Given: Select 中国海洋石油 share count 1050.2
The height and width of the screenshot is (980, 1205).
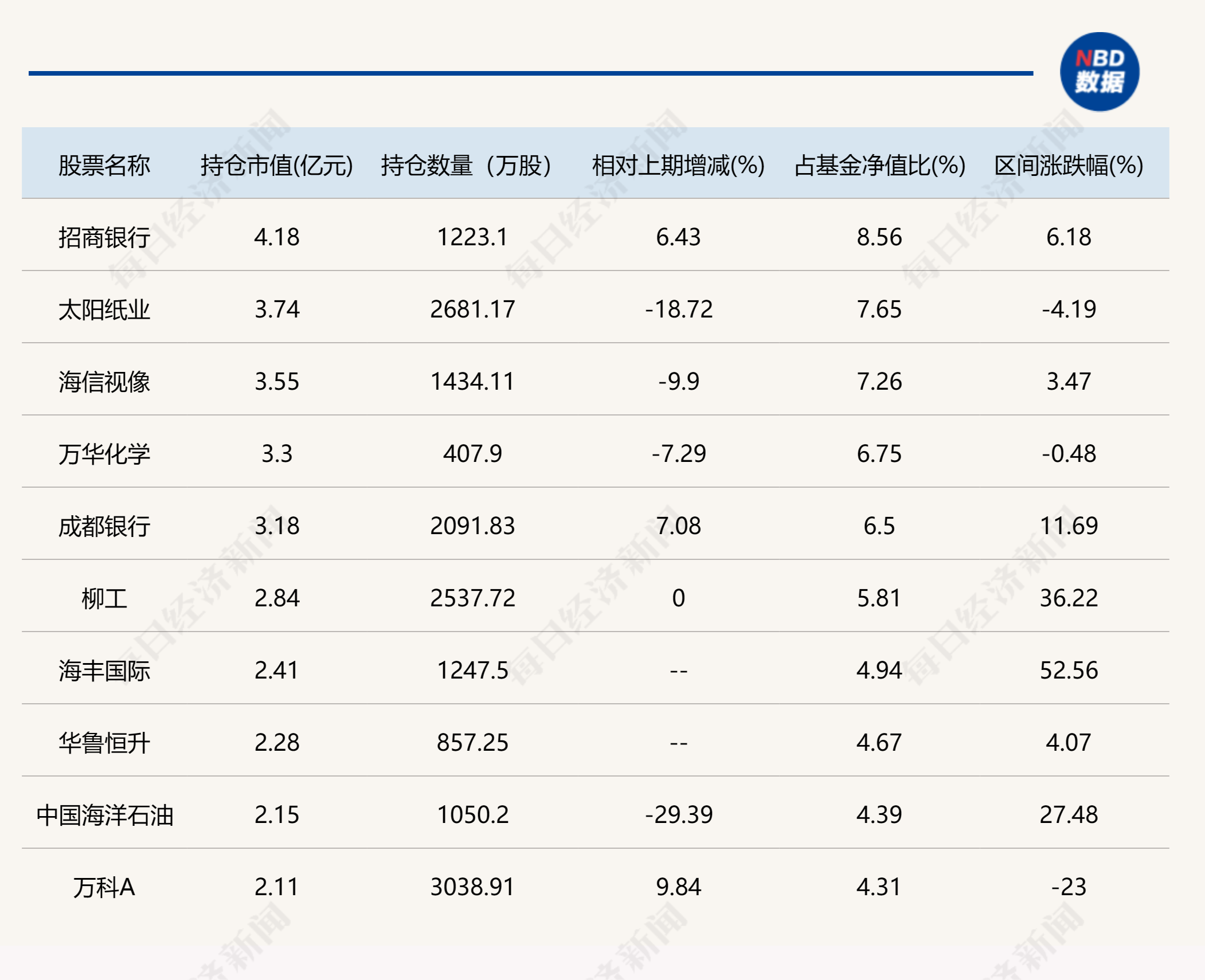Looking at the screenshot, I should click(472, 815).
